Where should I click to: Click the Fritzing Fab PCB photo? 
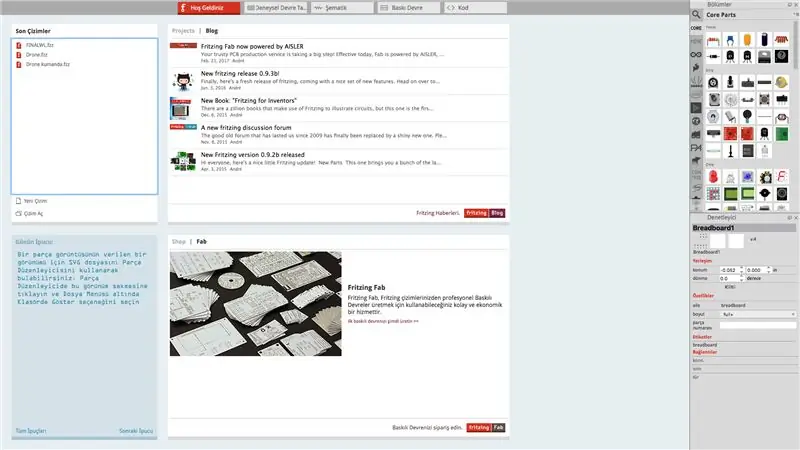pyautogui.click(x=256, y=304)
